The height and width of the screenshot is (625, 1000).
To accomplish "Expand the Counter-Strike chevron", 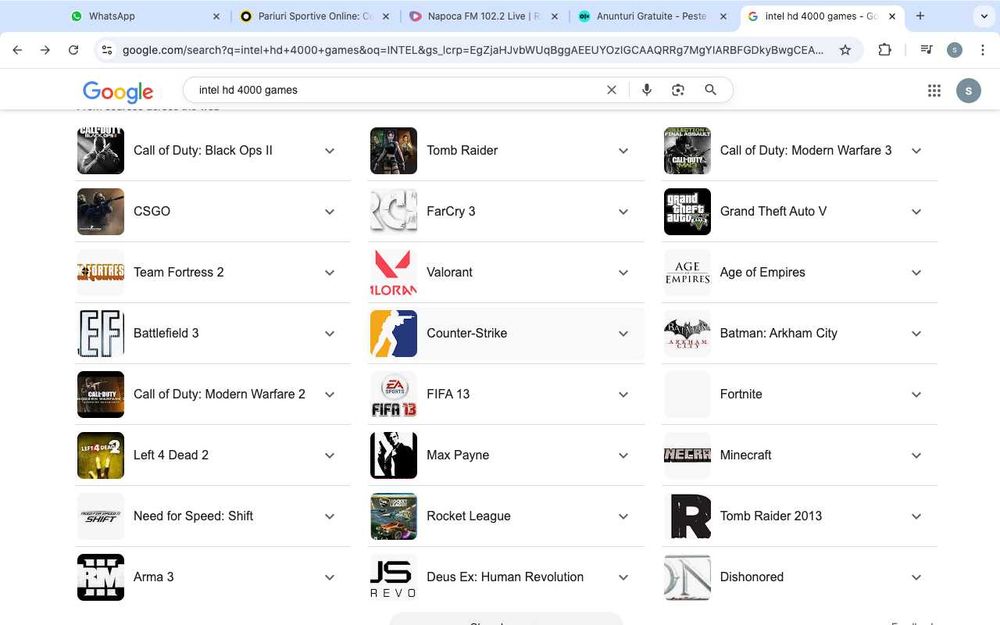I will pyautogui.click(x=623, y=334).
